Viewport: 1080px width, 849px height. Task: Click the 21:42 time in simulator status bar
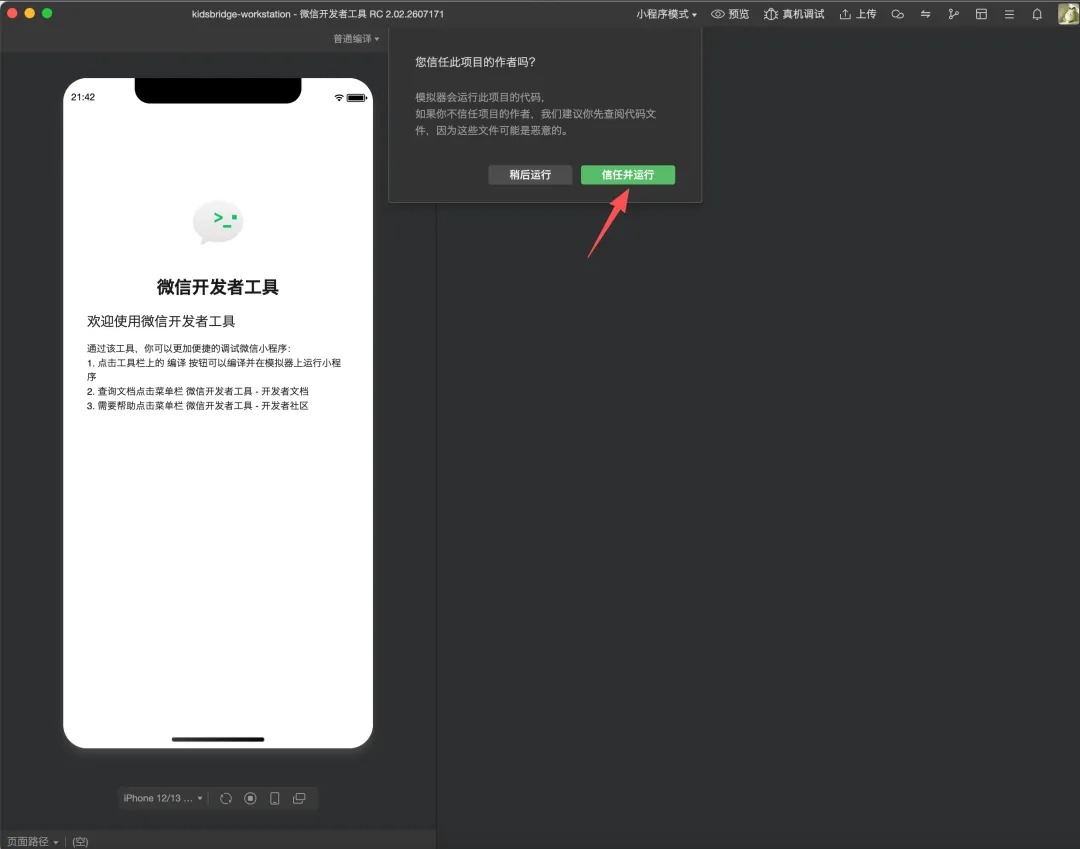[83, 97]
